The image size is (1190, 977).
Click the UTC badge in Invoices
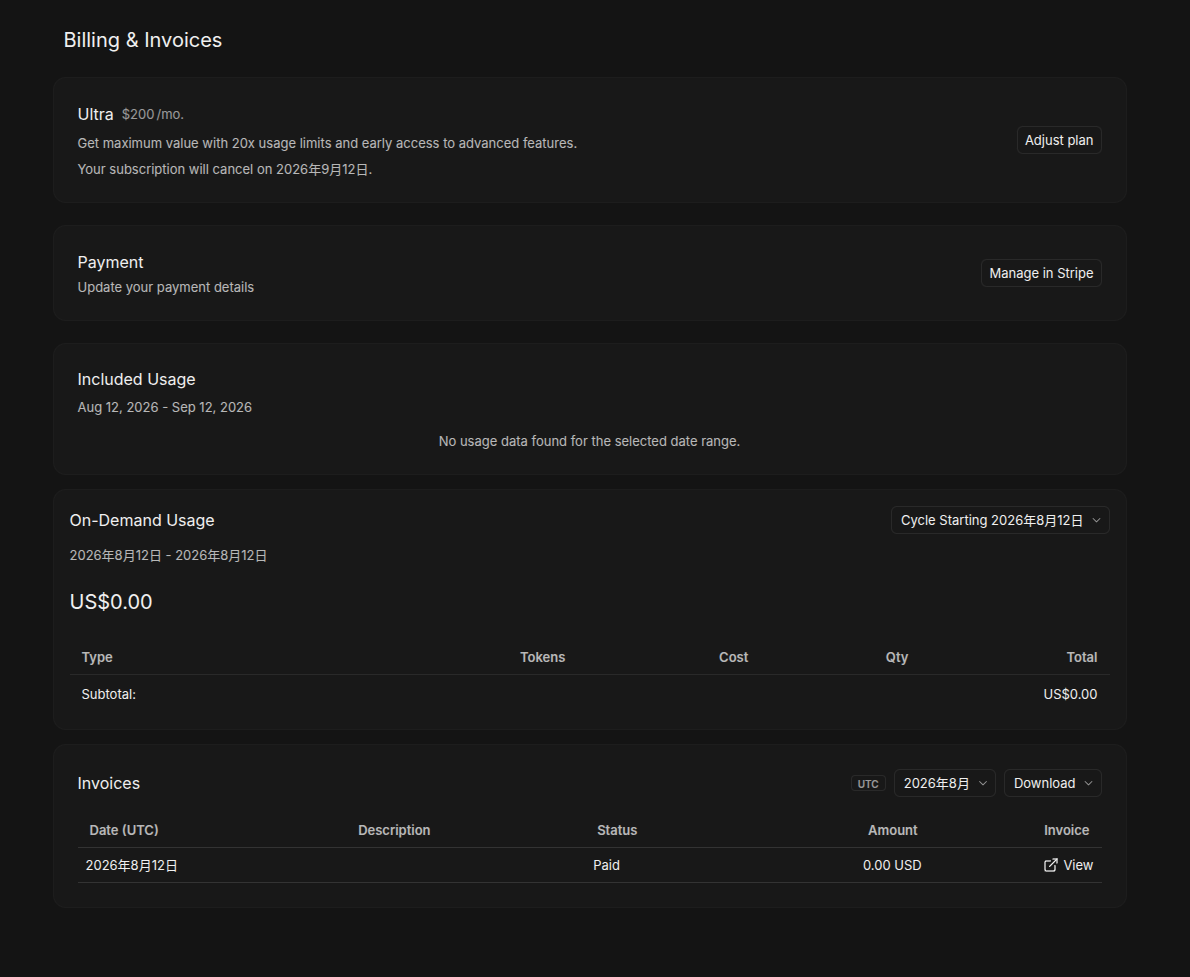[867, 784]
